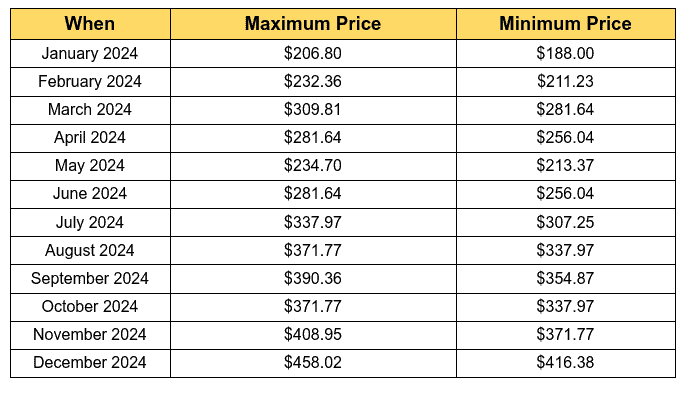Click the December 2024 row label

(x=90, y=362)
